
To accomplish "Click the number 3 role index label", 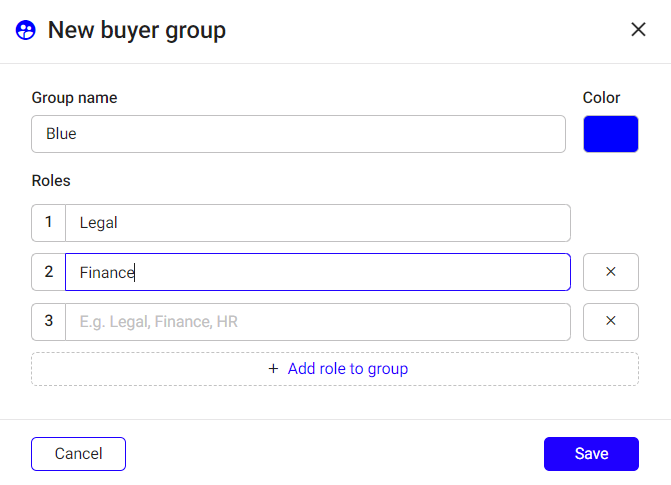I will (49, 321).
